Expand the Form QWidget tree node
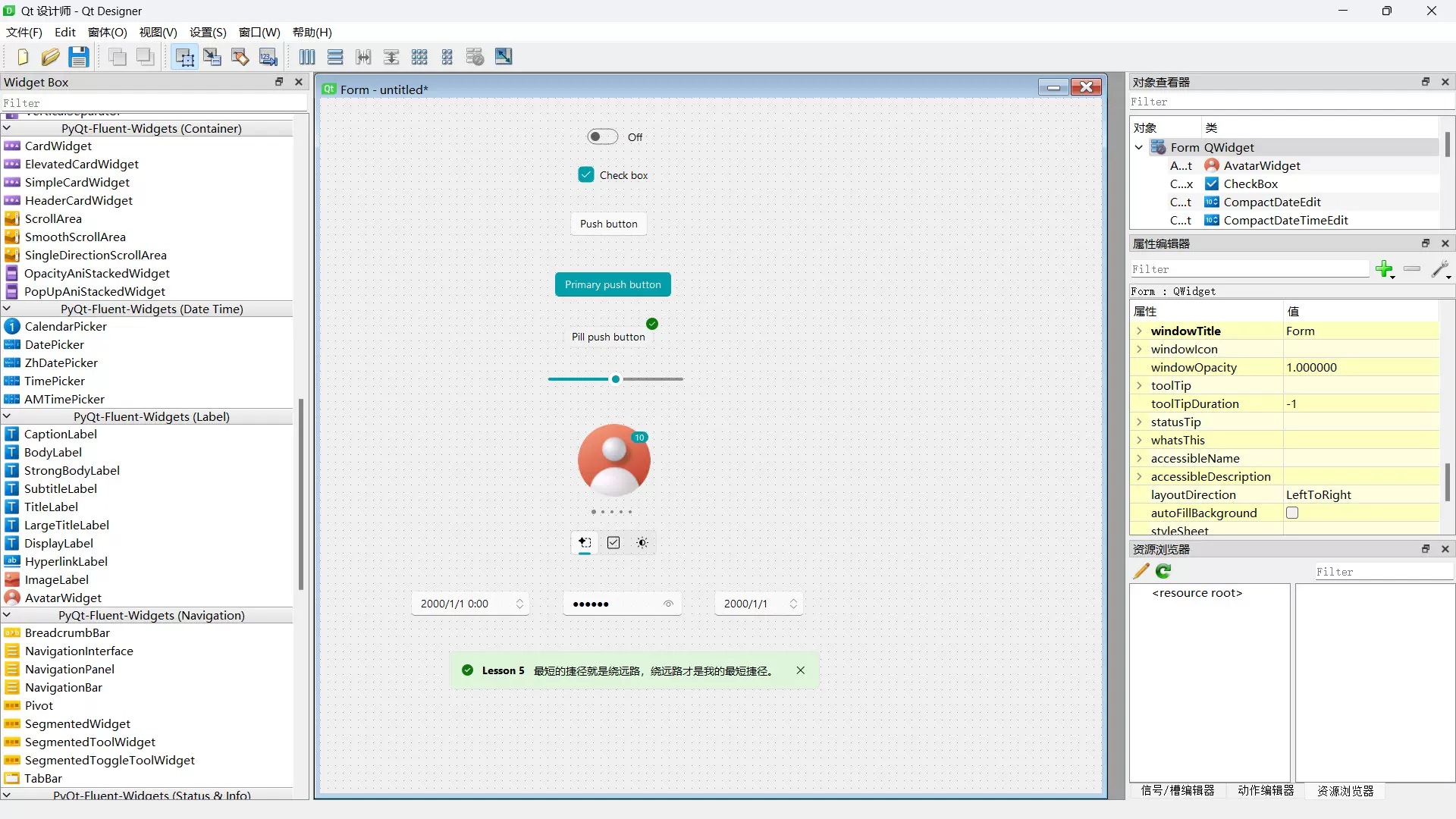Screen dimensions: 1456x819 [x=1138, y=147]
